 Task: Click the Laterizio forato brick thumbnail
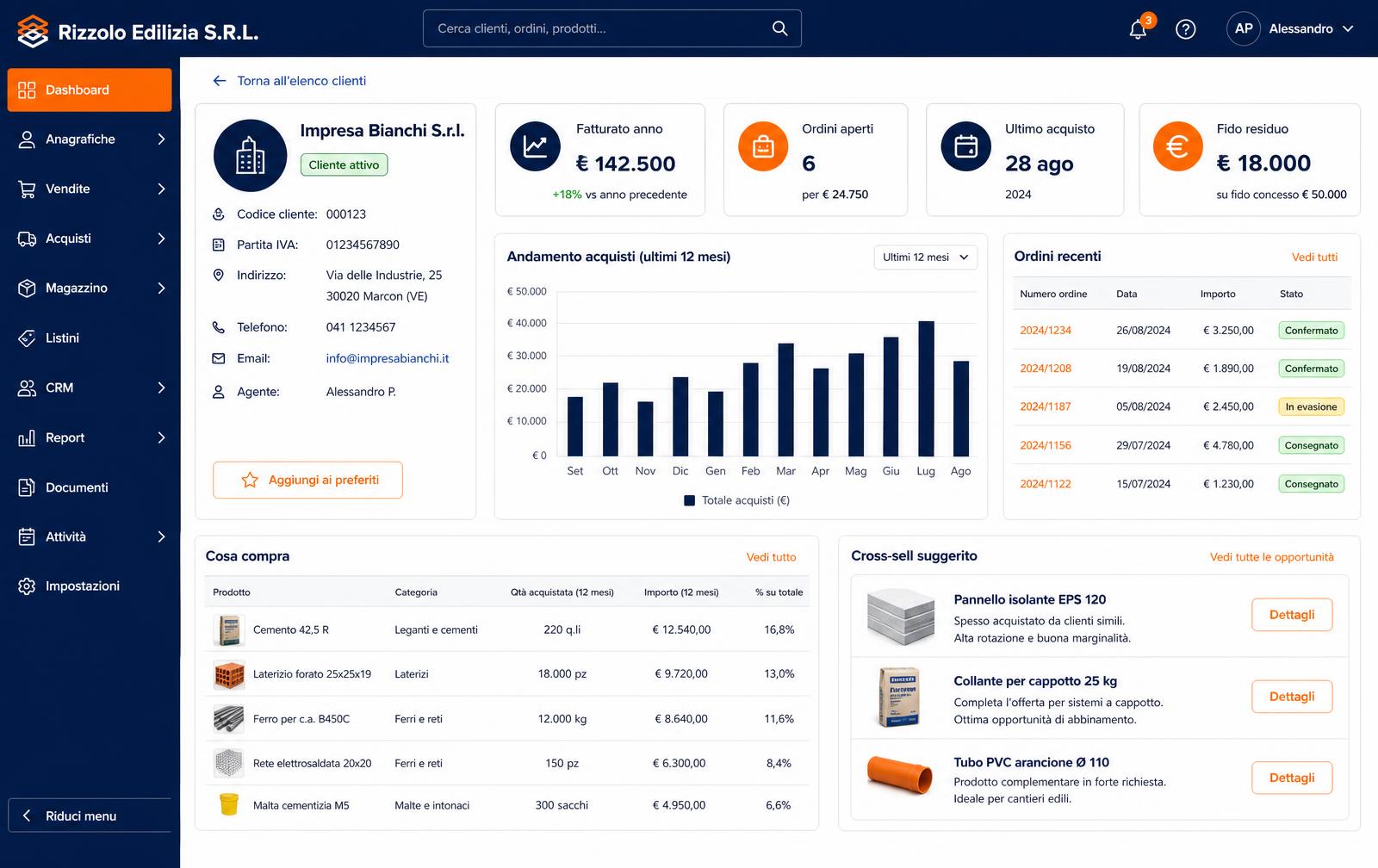(x=229, y=674)
